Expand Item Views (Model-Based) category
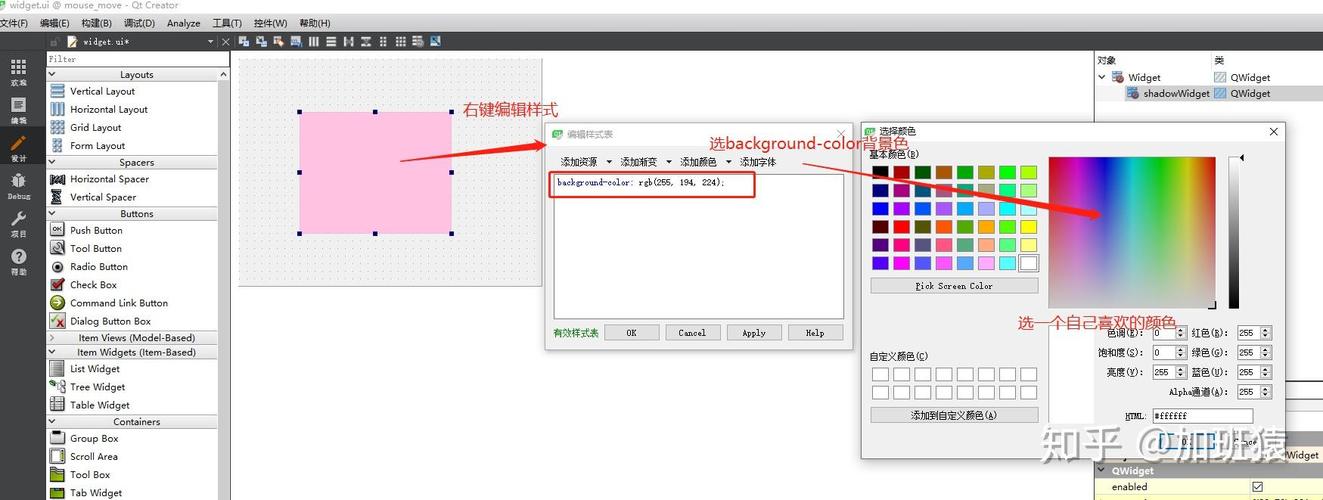 [52, 338]
